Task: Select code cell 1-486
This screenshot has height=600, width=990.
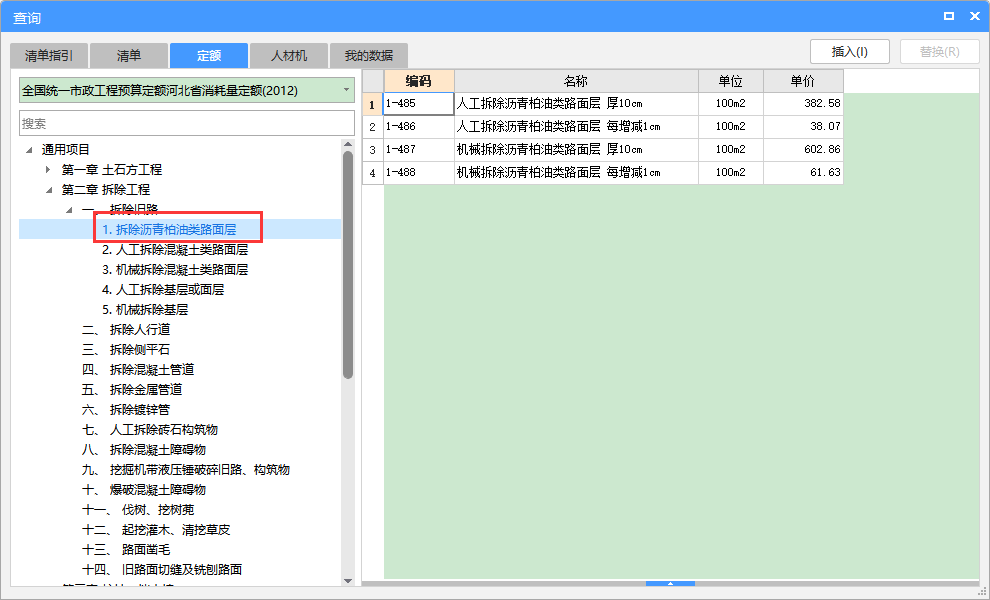Action: click(419, 126)
